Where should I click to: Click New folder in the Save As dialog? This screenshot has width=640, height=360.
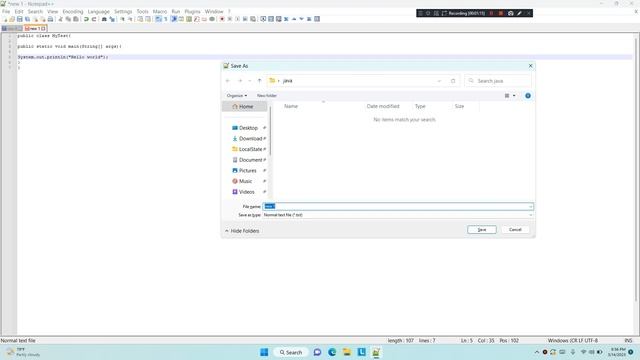(x=267, y=96)
